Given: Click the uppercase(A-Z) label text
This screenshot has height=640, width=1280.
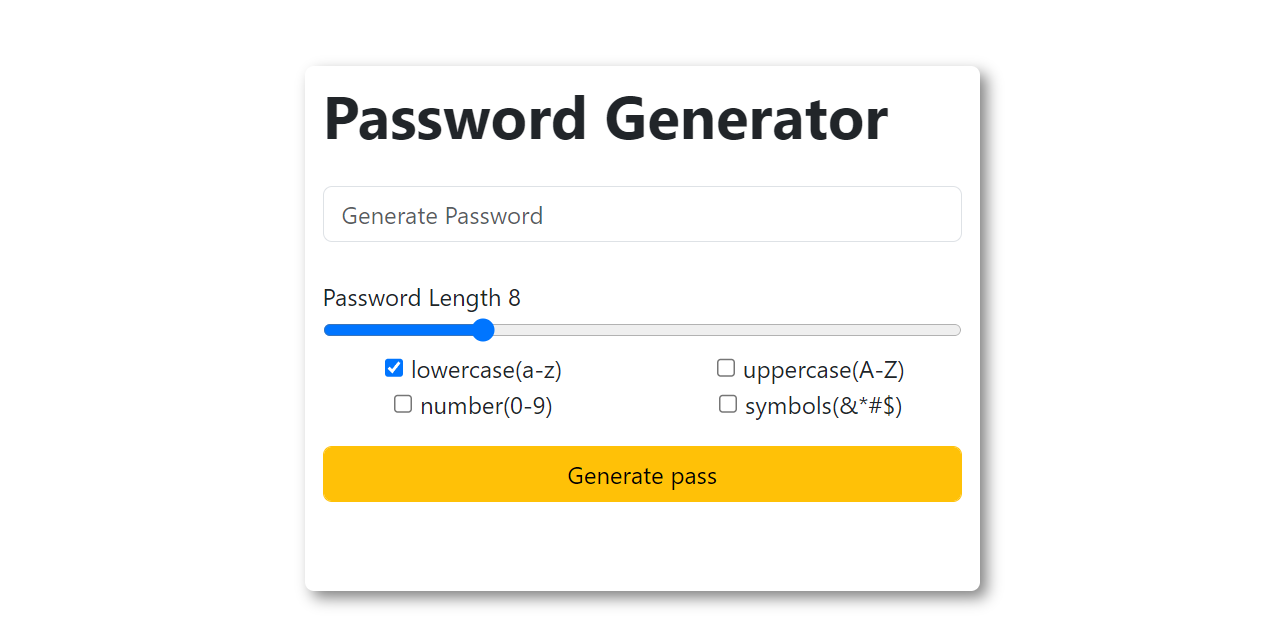Looking at the screenshot, I should coord(823,370).
